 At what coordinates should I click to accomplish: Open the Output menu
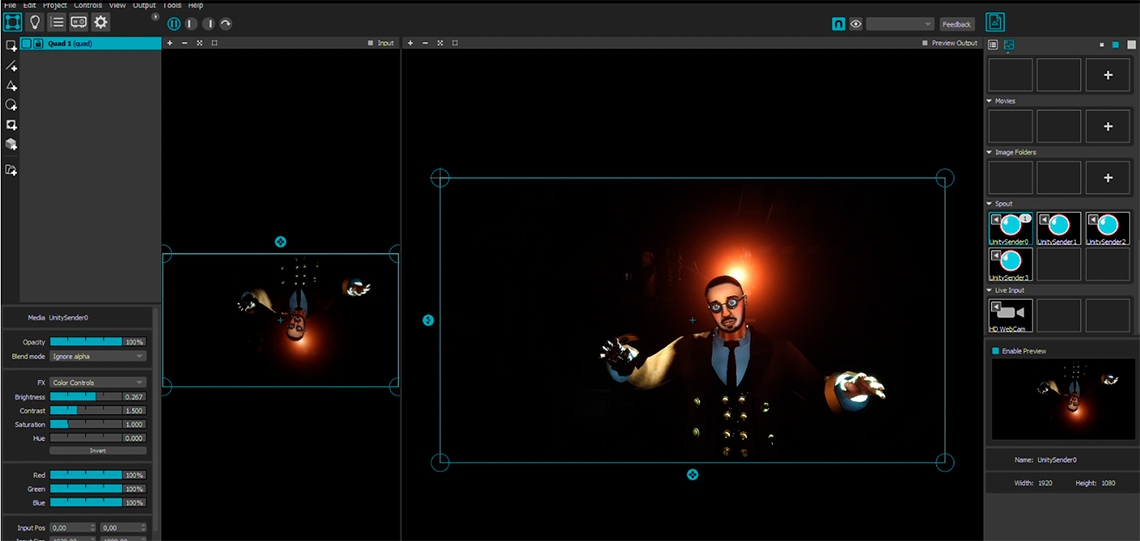click(144, 5)
